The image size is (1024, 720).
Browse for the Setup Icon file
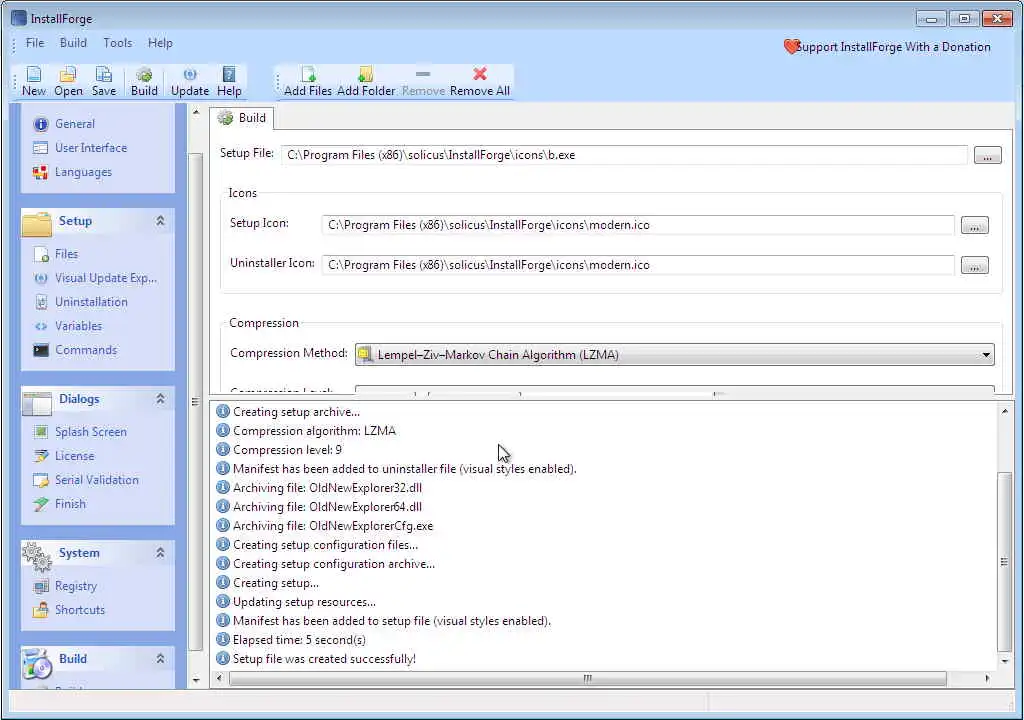tap(974, 226)
